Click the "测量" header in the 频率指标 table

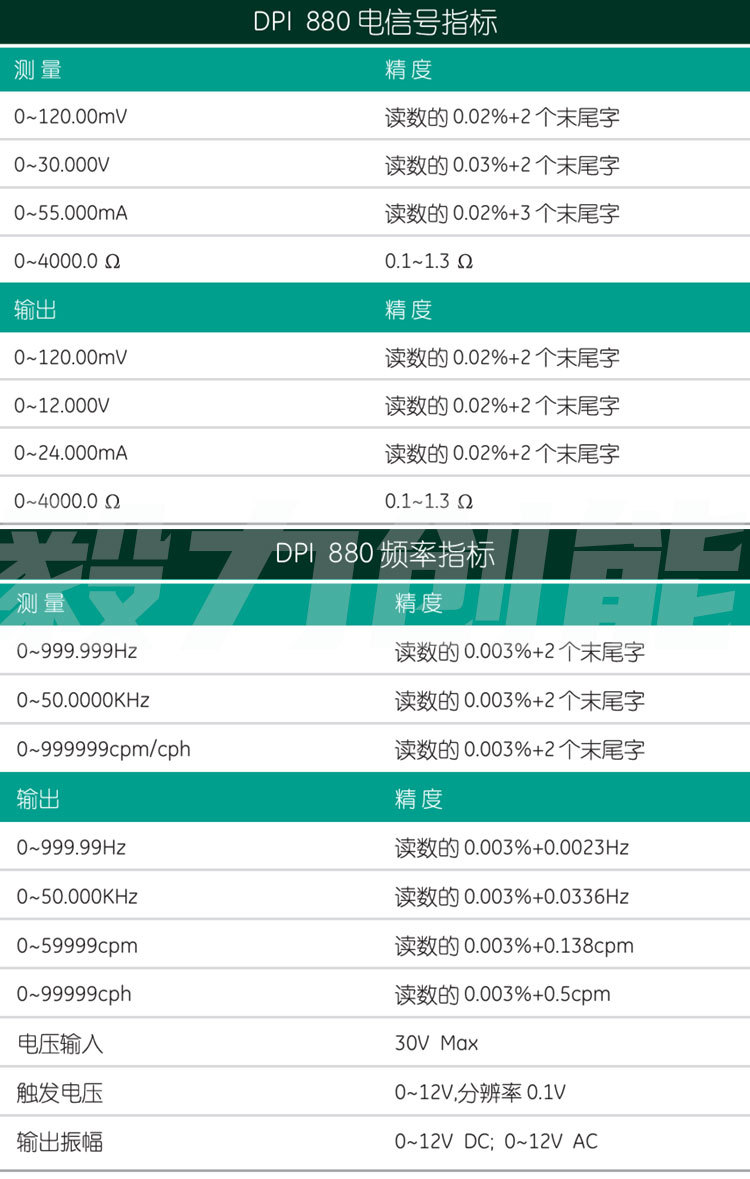41,603
